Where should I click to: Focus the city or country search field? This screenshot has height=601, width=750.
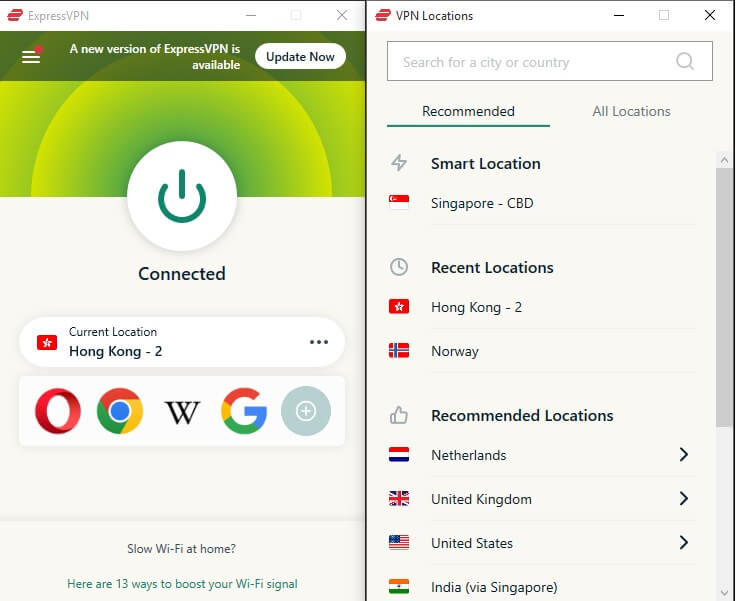tap(550, 61)
